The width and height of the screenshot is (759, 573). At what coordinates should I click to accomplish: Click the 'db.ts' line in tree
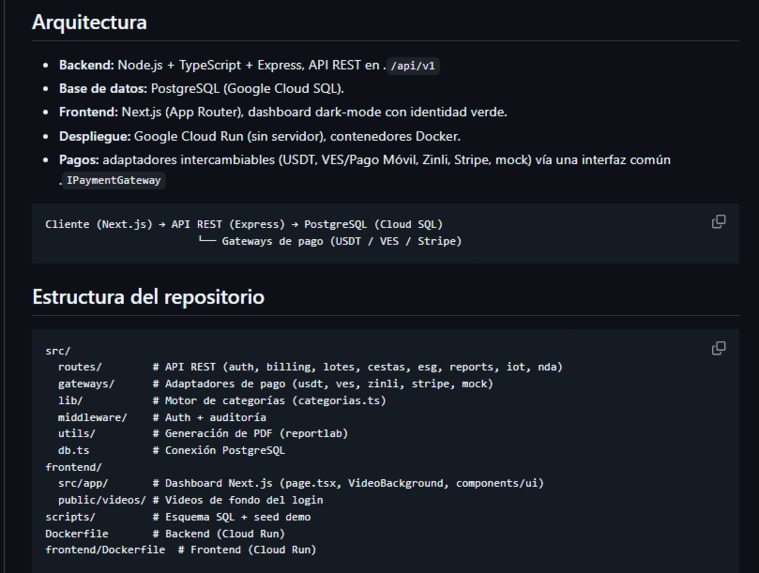171,451
